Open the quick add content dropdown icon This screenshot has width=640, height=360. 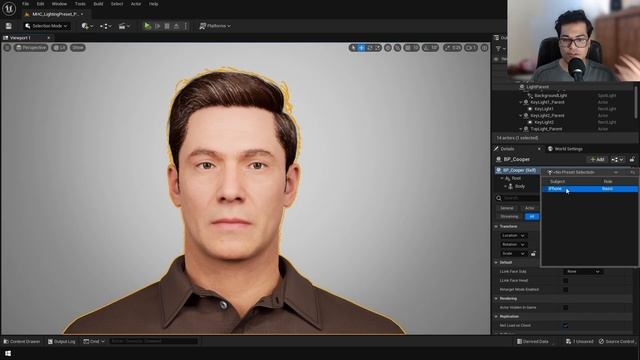tap(87, 26)
